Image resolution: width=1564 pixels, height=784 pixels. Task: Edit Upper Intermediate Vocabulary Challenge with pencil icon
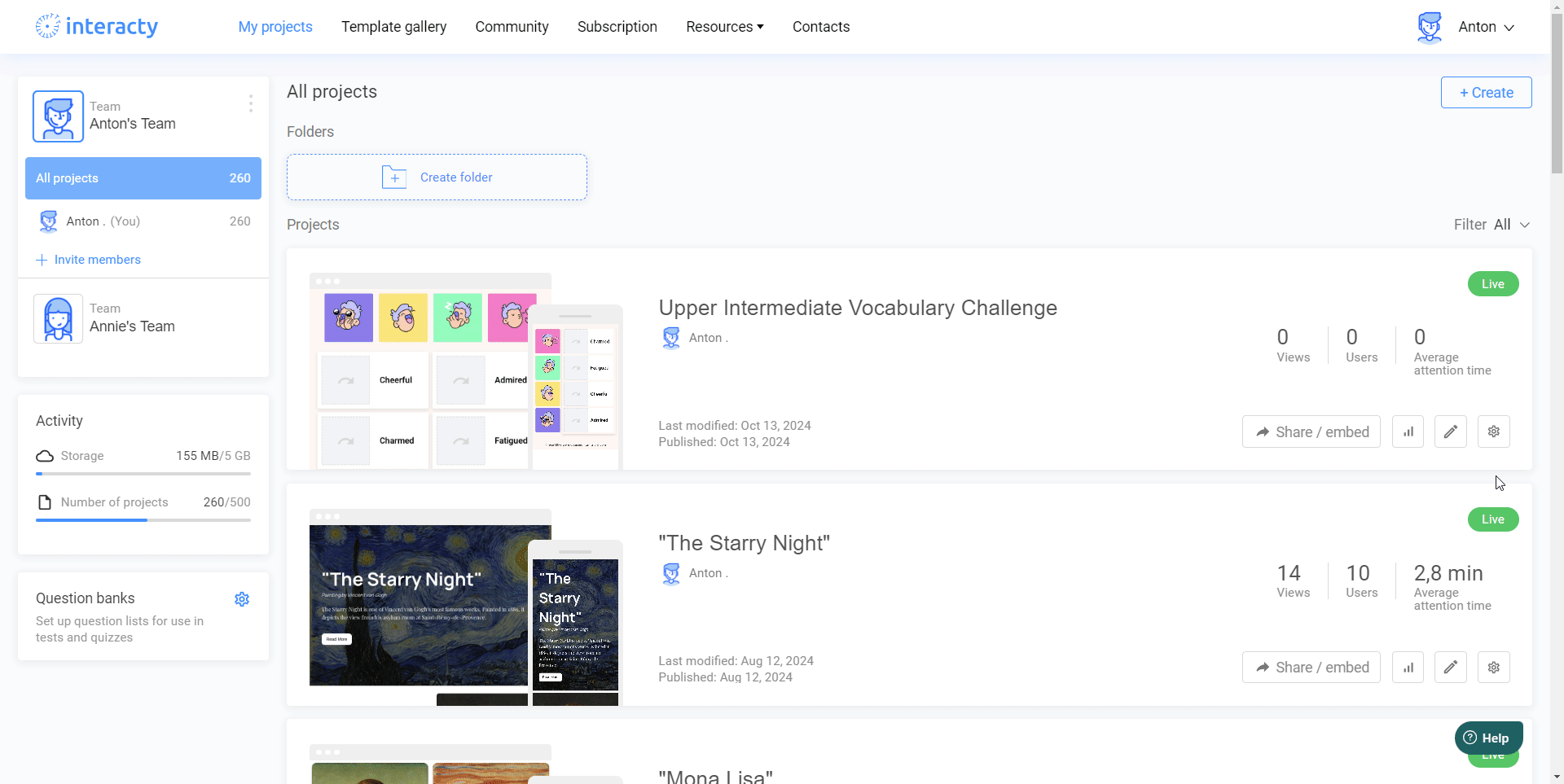(1451, 431)
